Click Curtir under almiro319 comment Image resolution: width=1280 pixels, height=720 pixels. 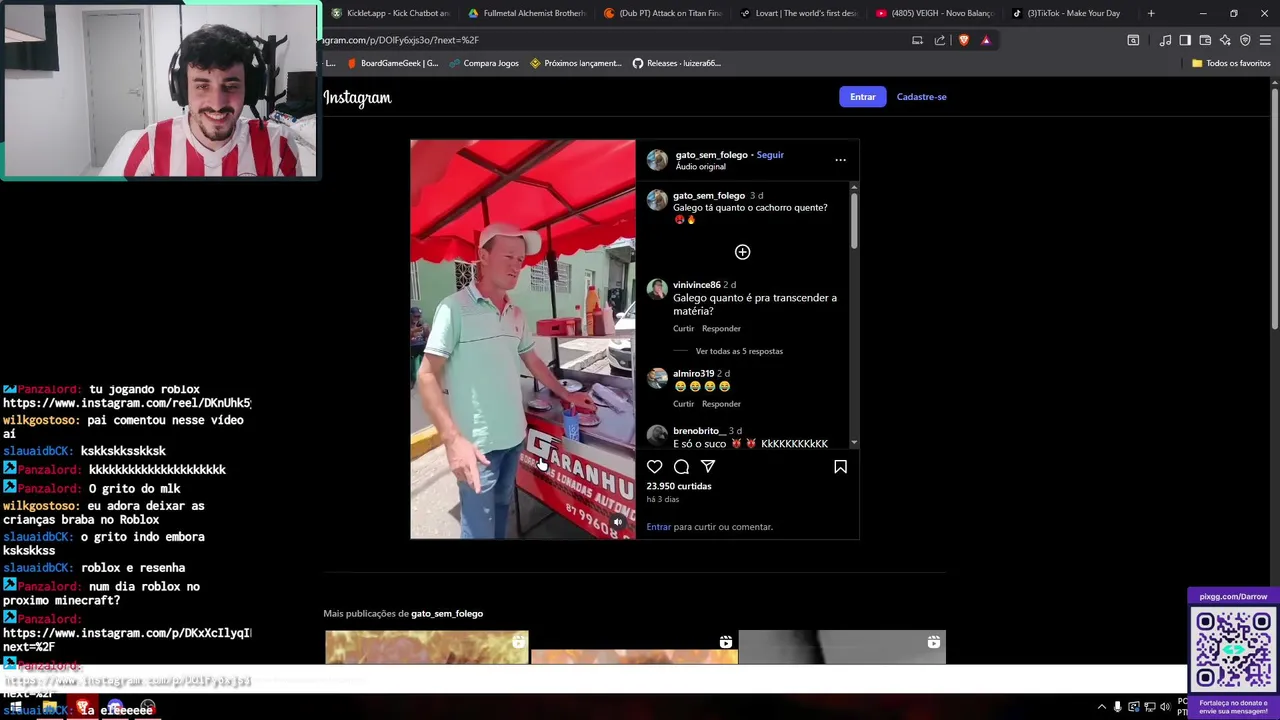point(683,404)
